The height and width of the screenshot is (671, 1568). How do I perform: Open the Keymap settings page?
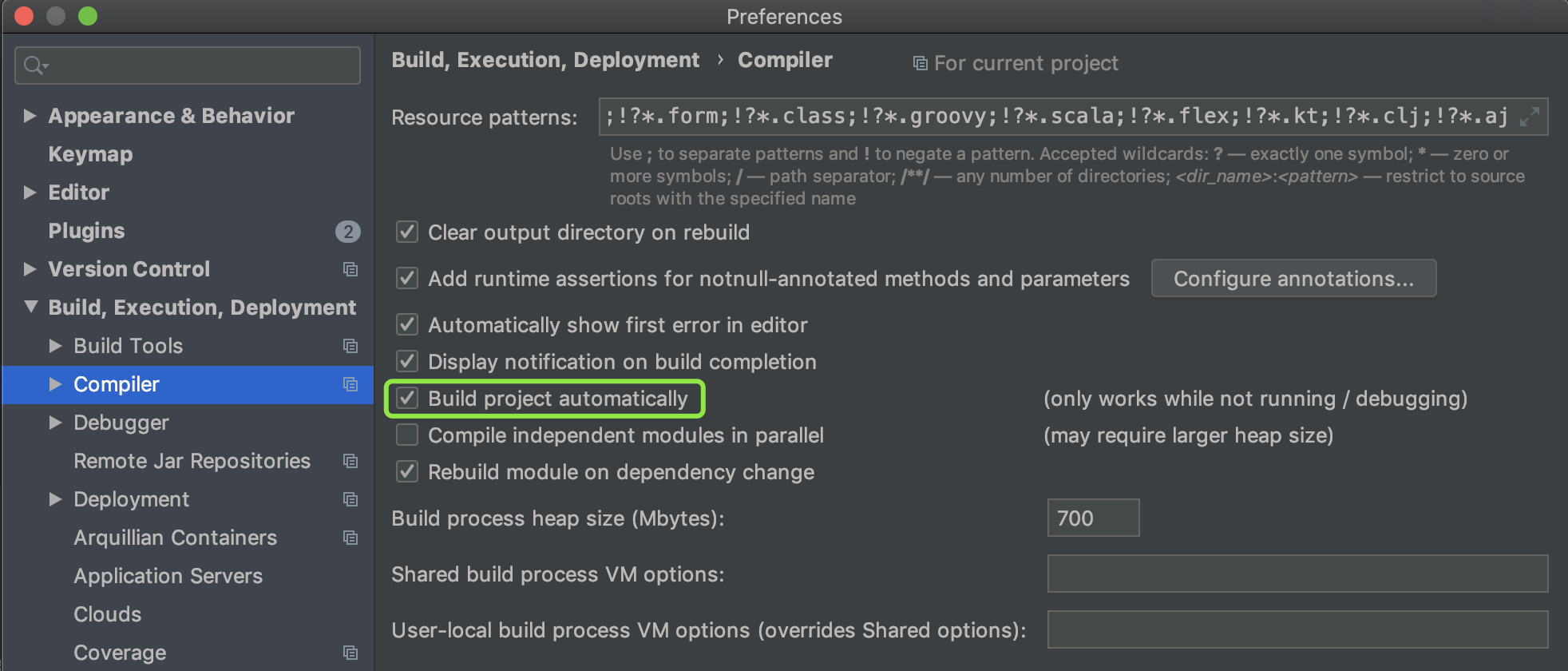[x=90, y=154]
